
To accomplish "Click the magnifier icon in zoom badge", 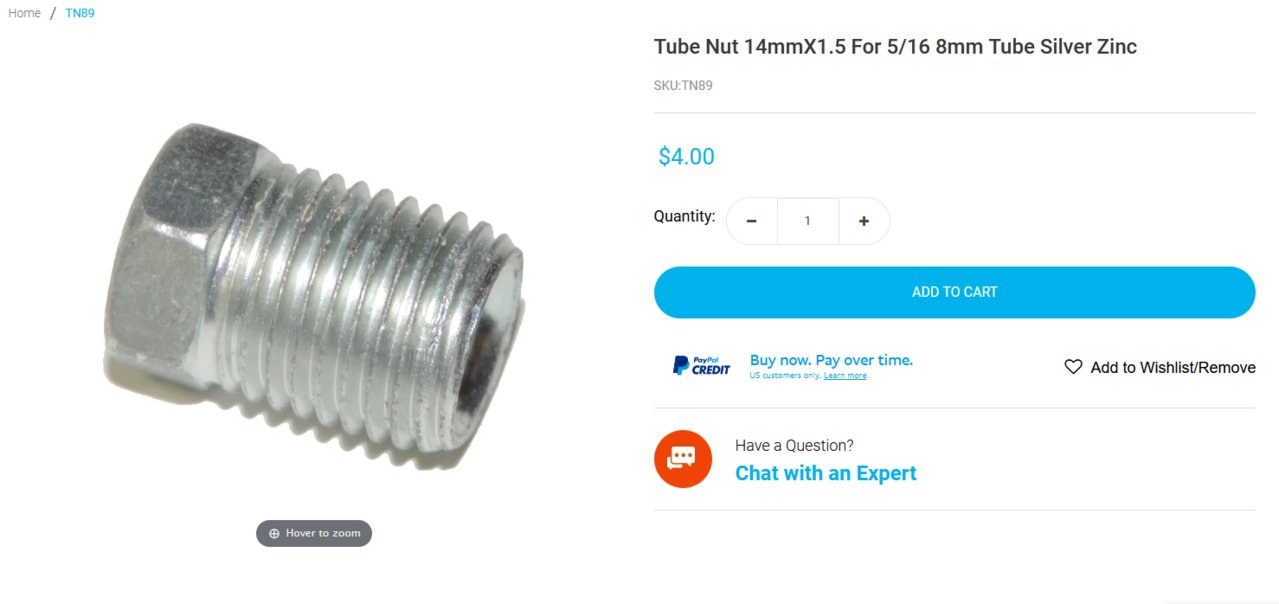I will pos(274,534).
